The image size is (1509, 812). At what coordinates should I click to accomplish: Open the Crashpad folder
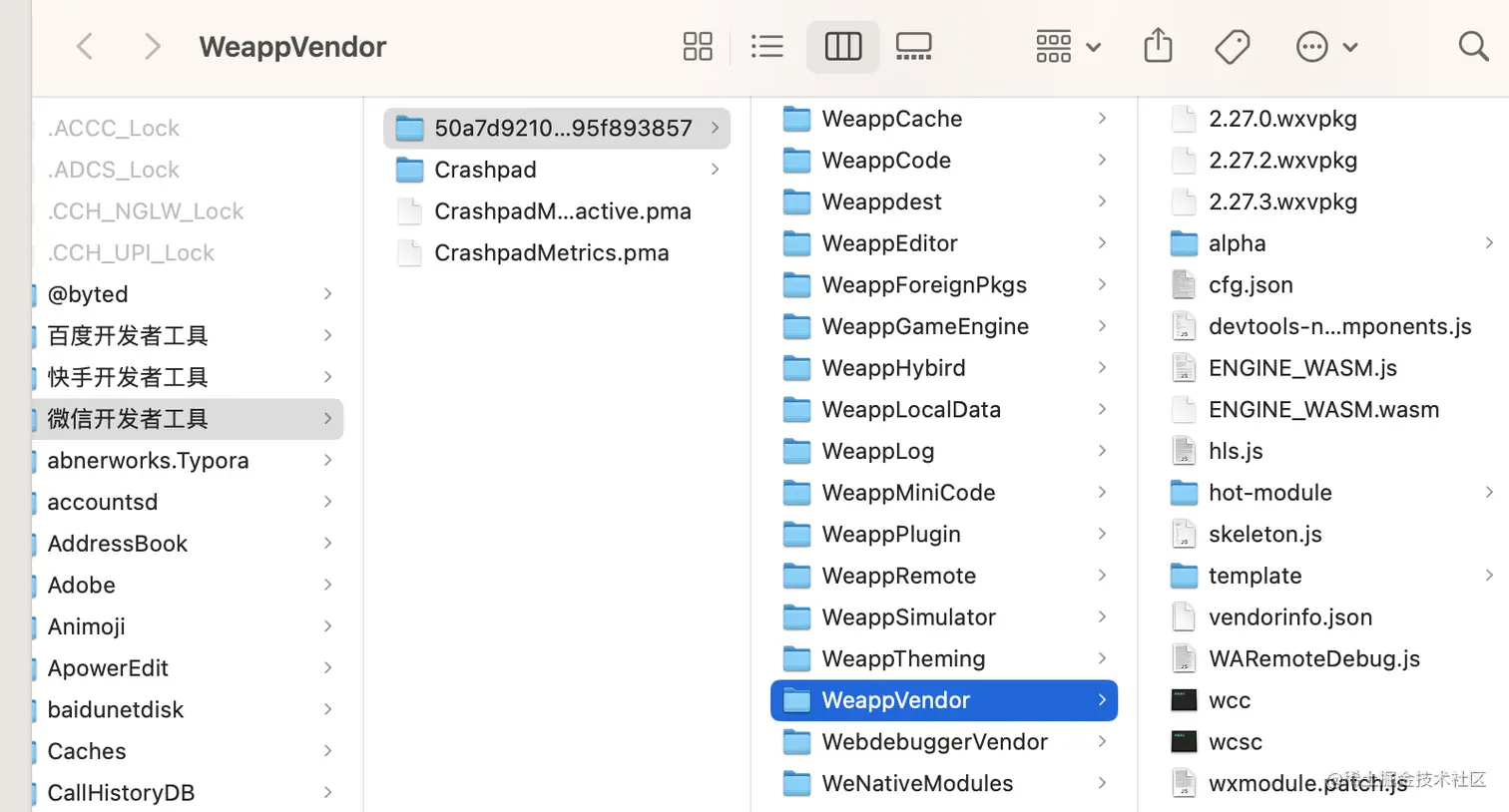(557, 170)
